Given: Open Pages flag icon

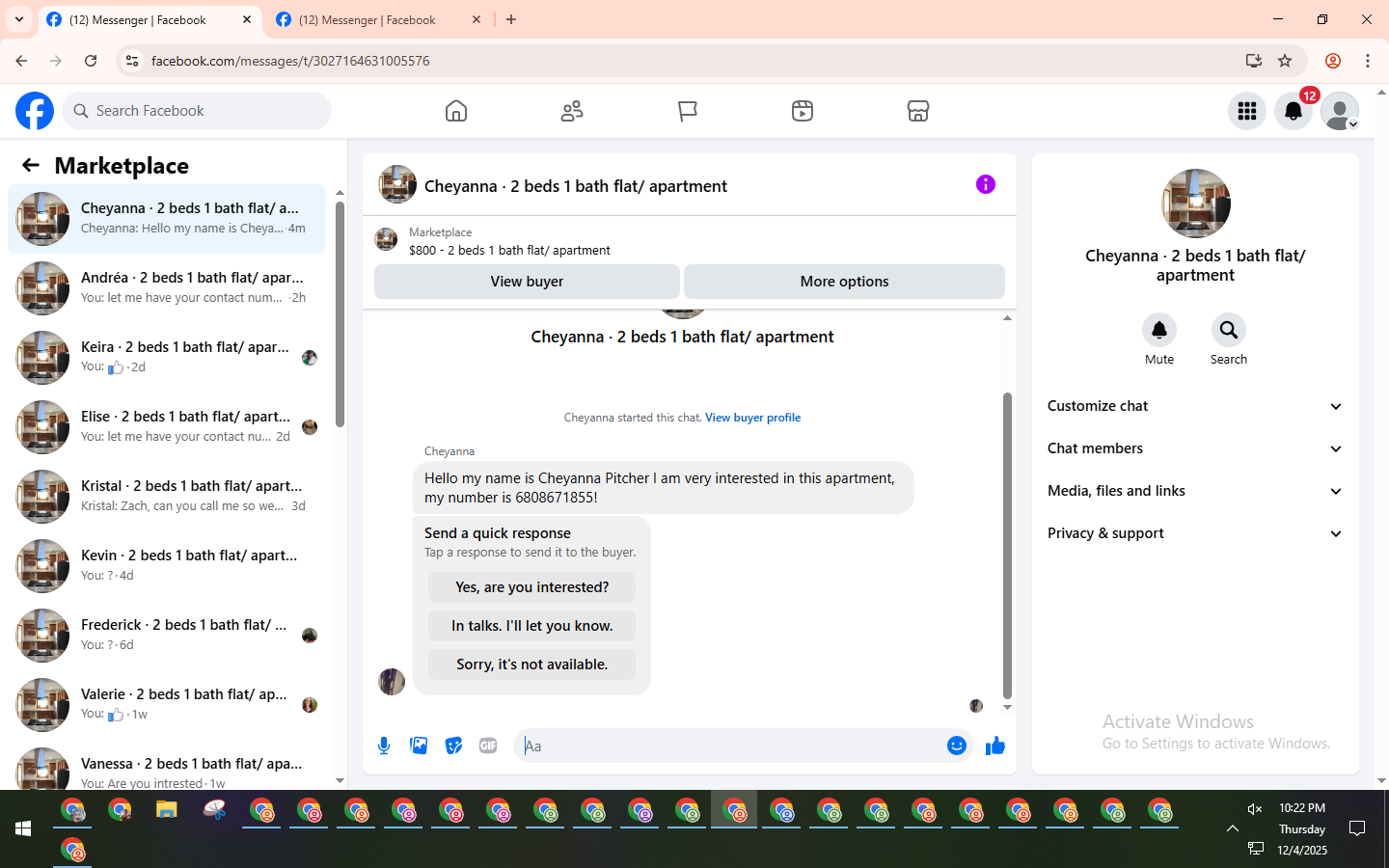Looking at the screenshot, I should [x=687, y=111].
